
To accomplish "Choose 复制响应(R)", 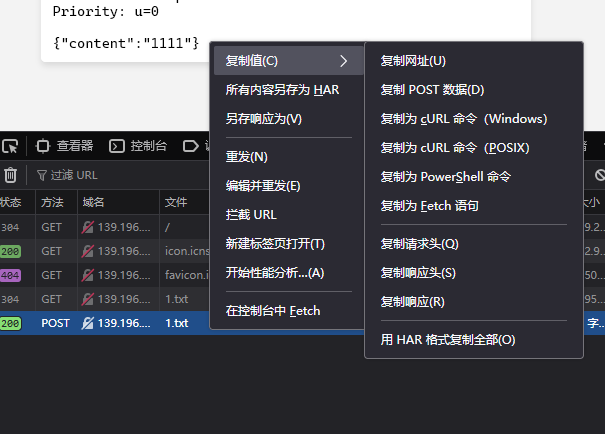I will (x=474, y=302).
